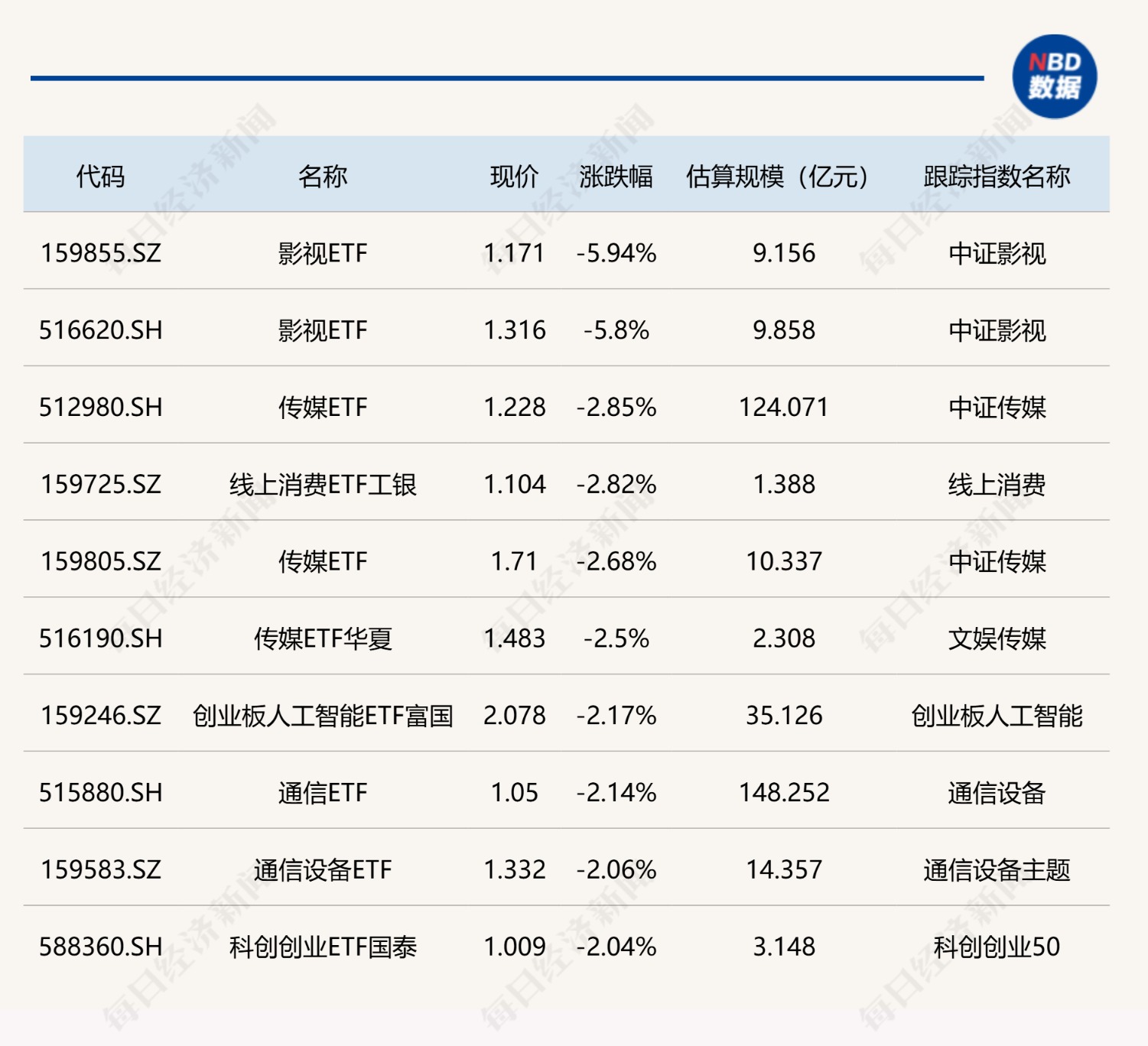The width and height of the screenshot is (1148, 1046).
Task: Click the 创业板人工智能ETF富国 name cell
Action: 323,716
